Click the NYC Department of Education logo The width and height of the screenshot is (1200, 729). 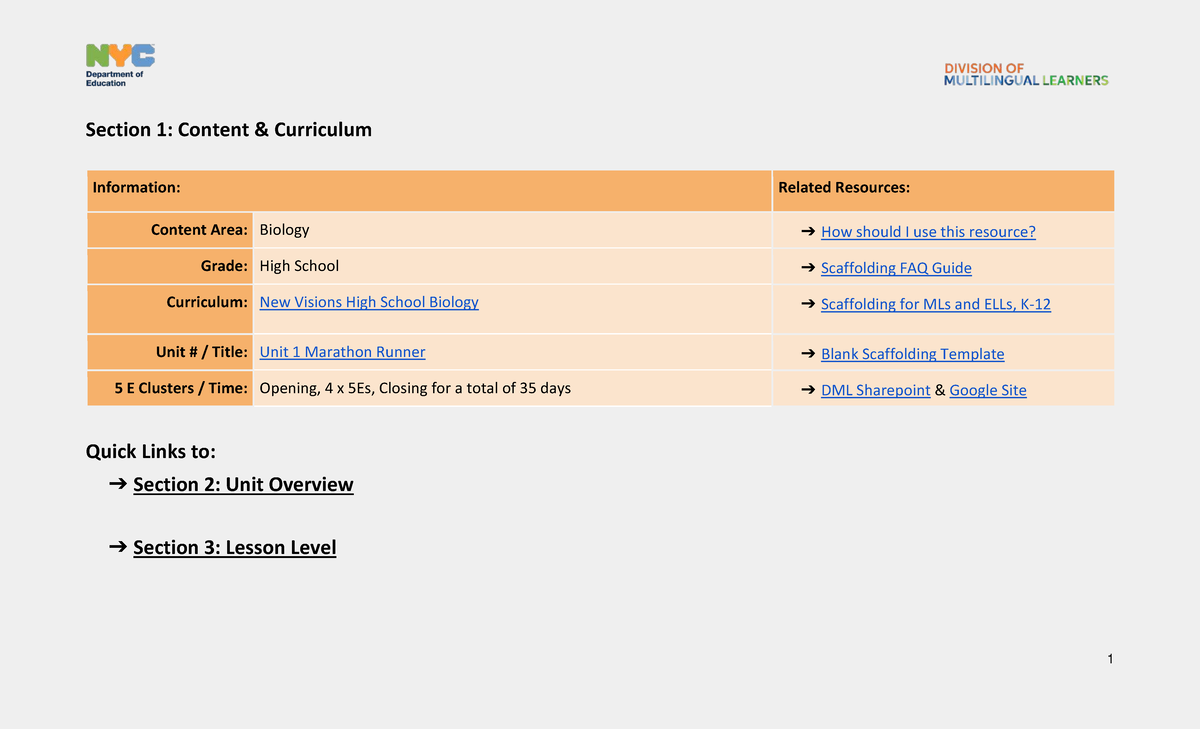(x=120, y=66)
